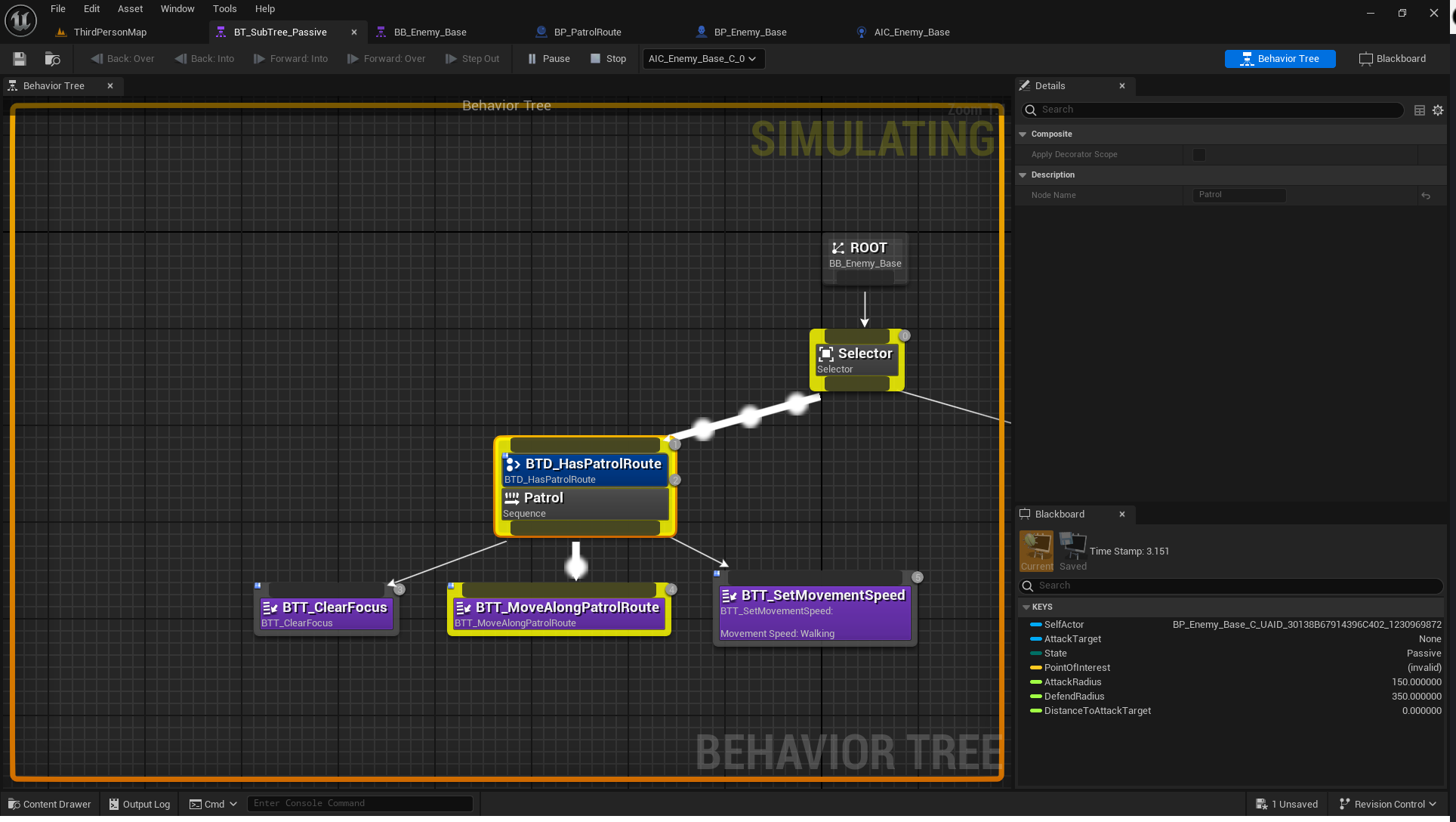Click the Blackboard search field
This screenshot has height=822, width=1456.
[x=1231, y=586]
